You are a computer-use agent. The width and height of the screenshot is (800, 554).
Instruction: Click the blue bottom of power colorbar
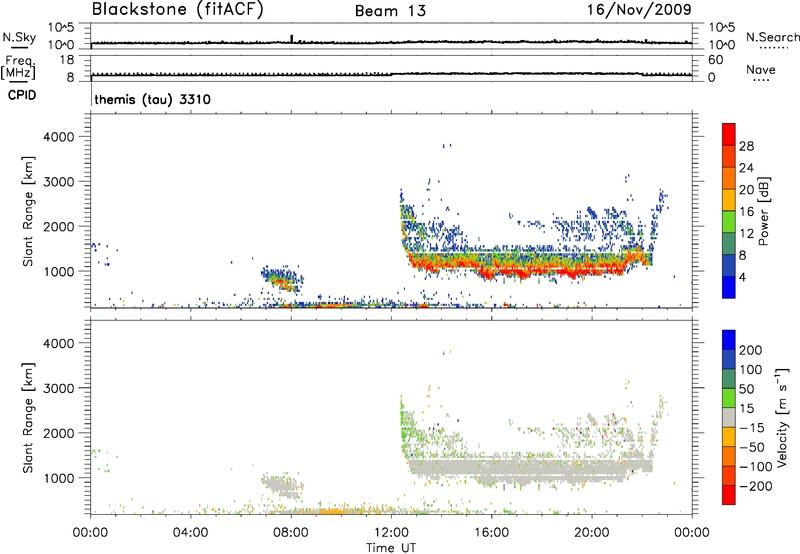coord(729,287)
